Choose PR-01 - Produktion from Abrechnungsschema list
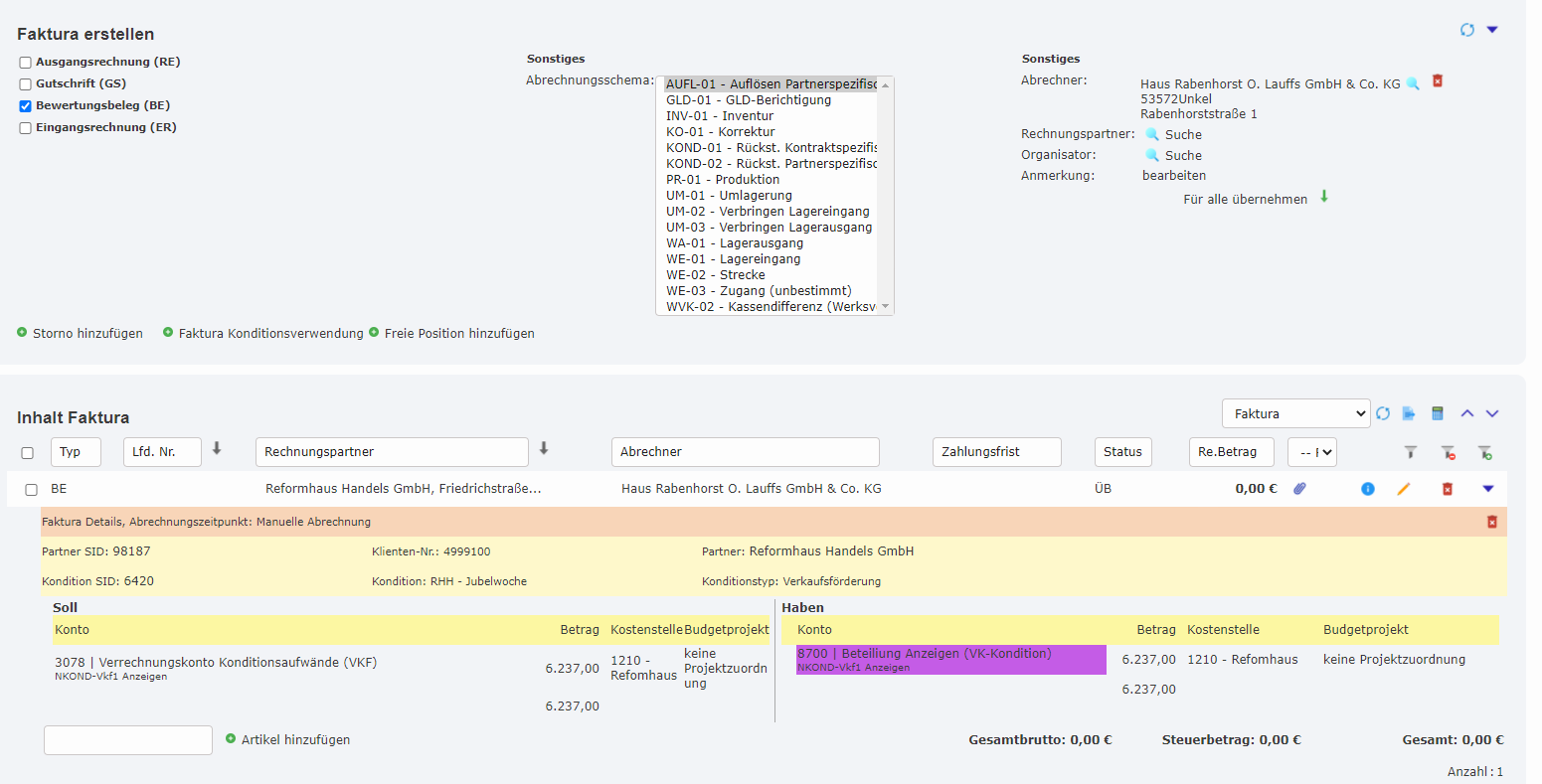 pyautogui.click(x=722, y=180)
